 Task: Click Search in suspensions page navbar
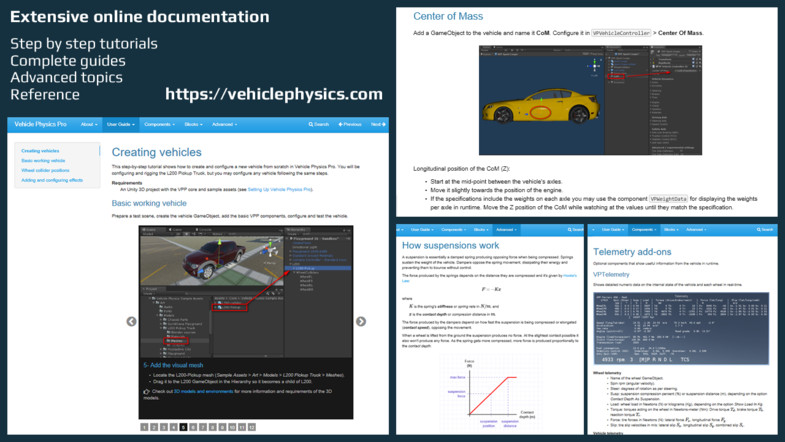(x=575, y=230)
